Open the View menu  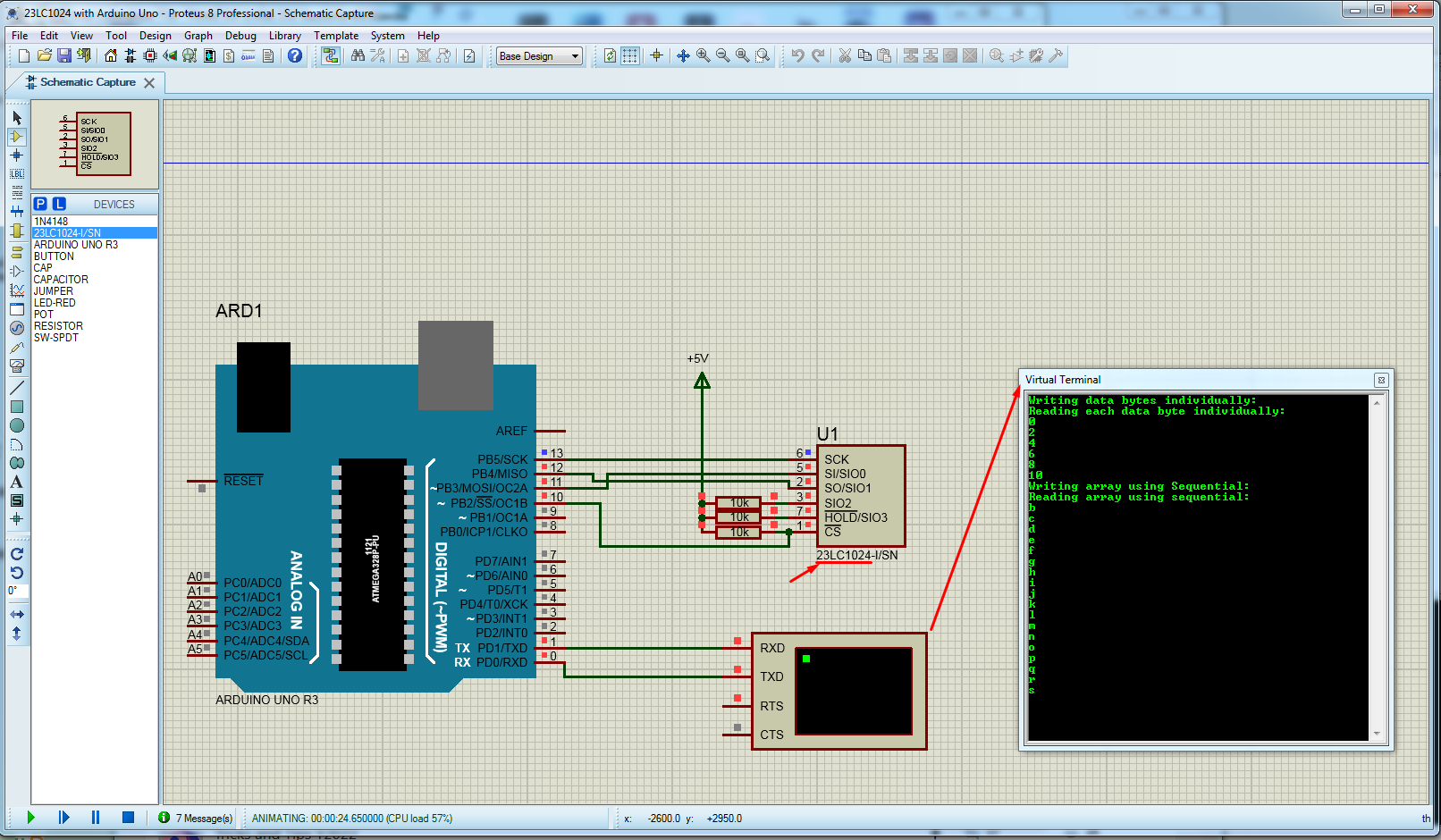click(81, 36)
